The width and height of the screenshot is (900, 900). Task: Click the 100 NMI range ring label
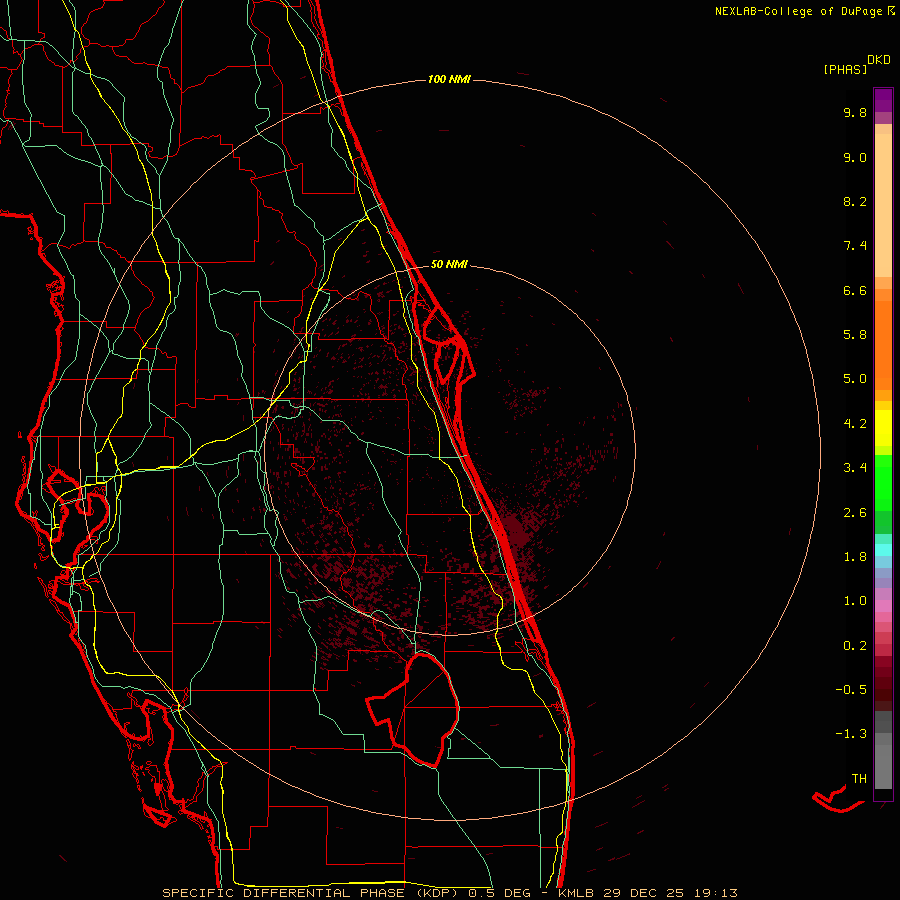(x=449, y=79)
